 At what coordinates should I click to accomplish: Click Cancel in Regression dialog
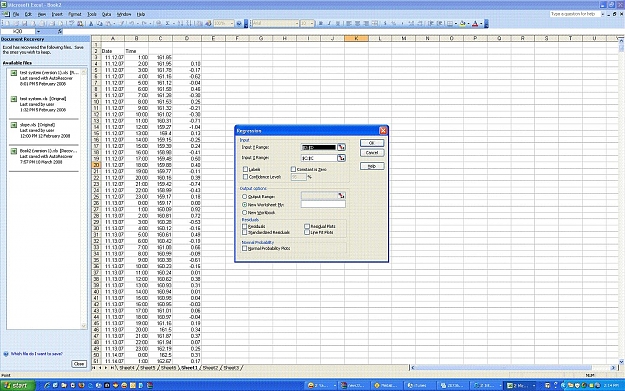371,152
